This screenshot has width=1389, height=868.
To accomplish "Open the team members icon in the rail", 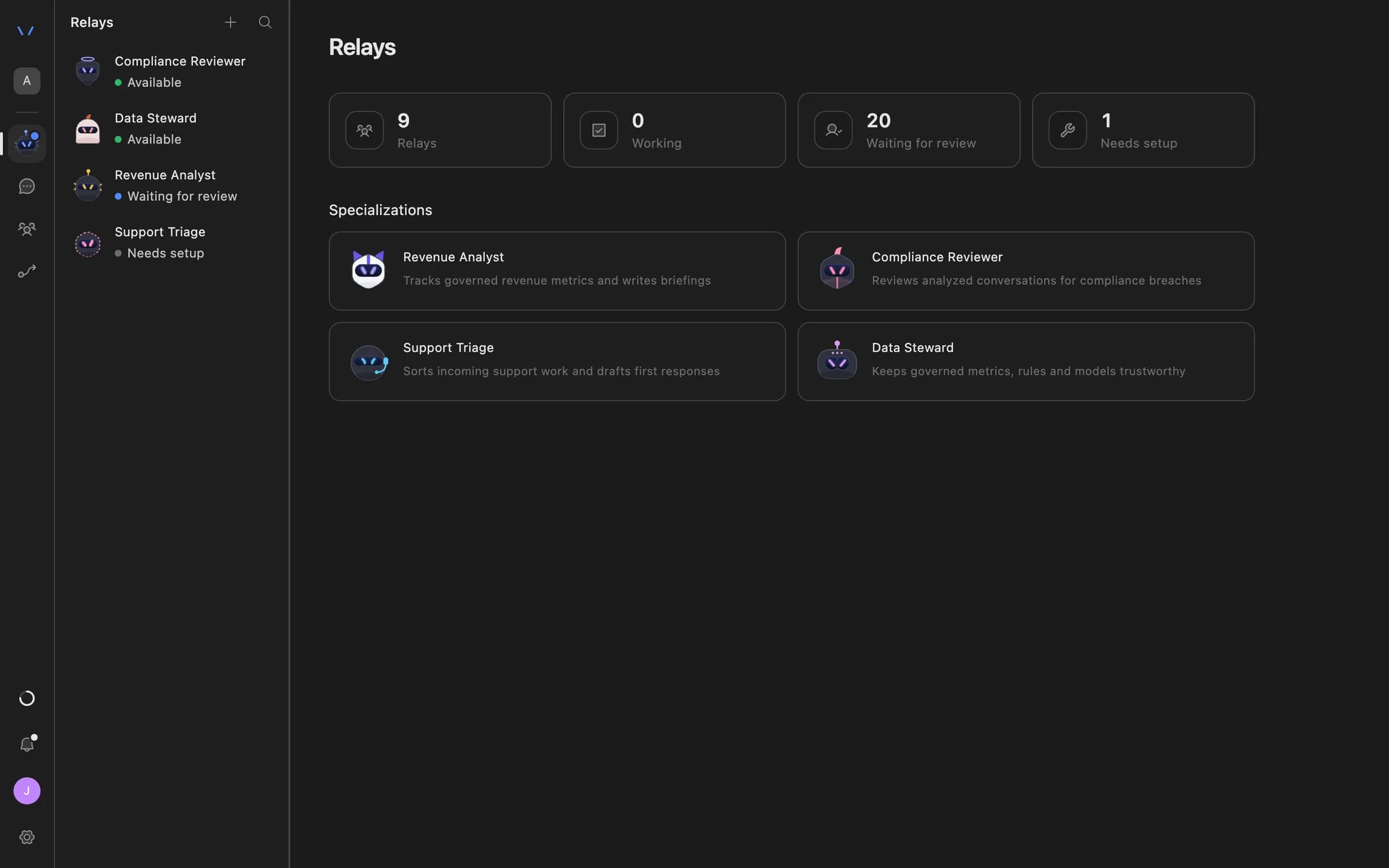I will (27, 229).
